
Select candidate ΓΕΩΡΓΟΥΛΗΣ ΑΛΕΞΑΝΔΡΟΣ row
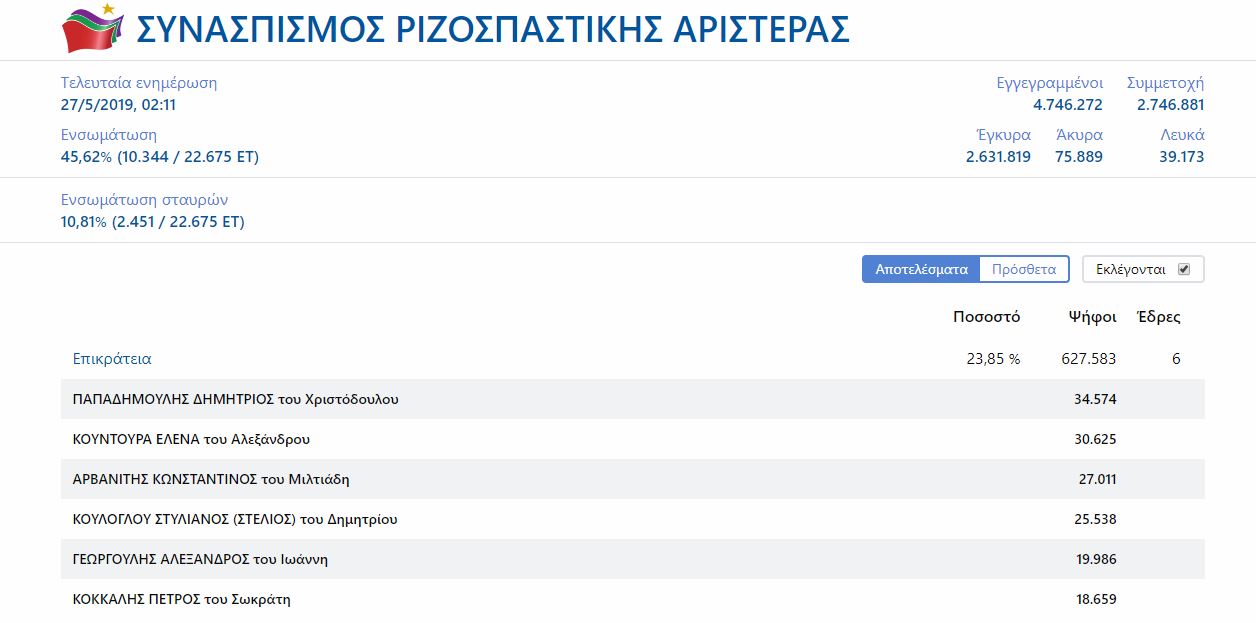(x=632, y=559)
